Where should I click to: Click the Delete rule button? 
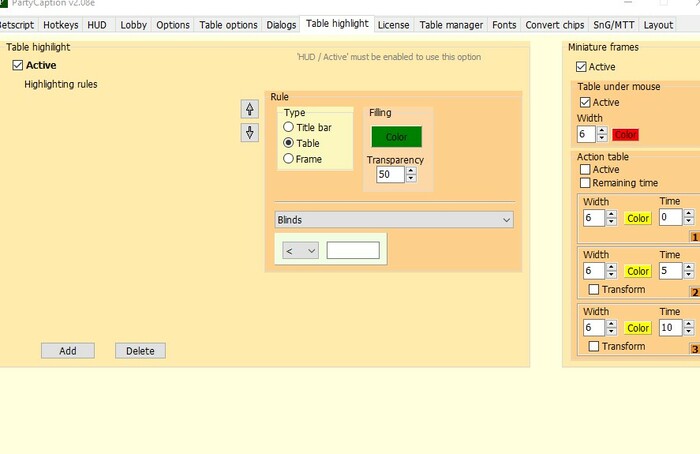pyautogui.click(x=140, y=351)
